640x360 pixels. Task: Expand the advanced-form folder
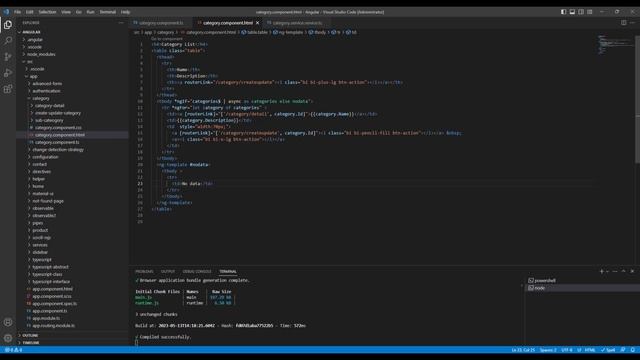click(47, 84)
